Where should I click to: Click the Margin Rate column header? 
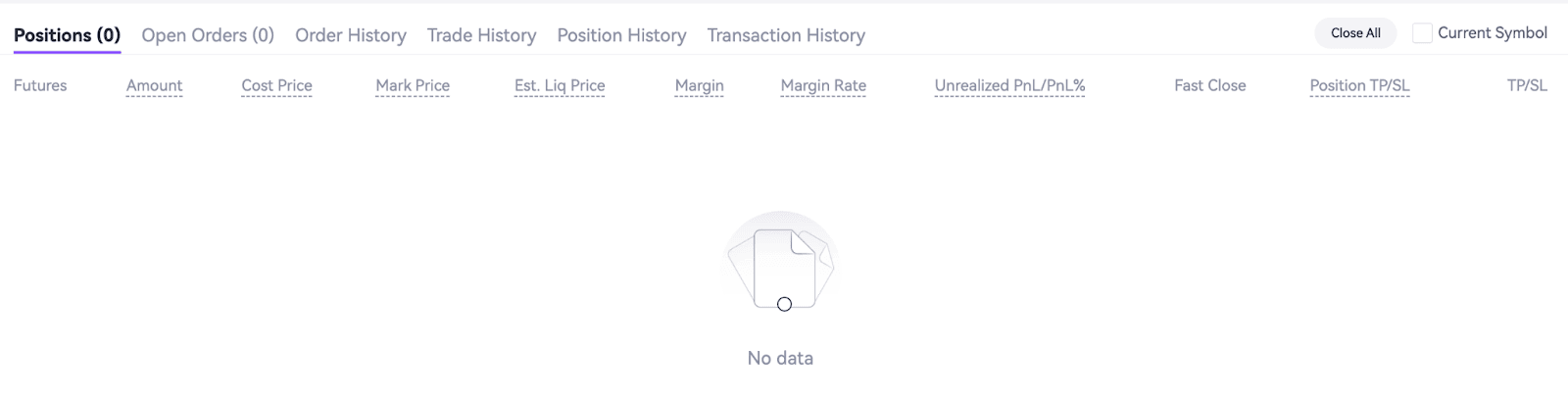tap(823, 85)
